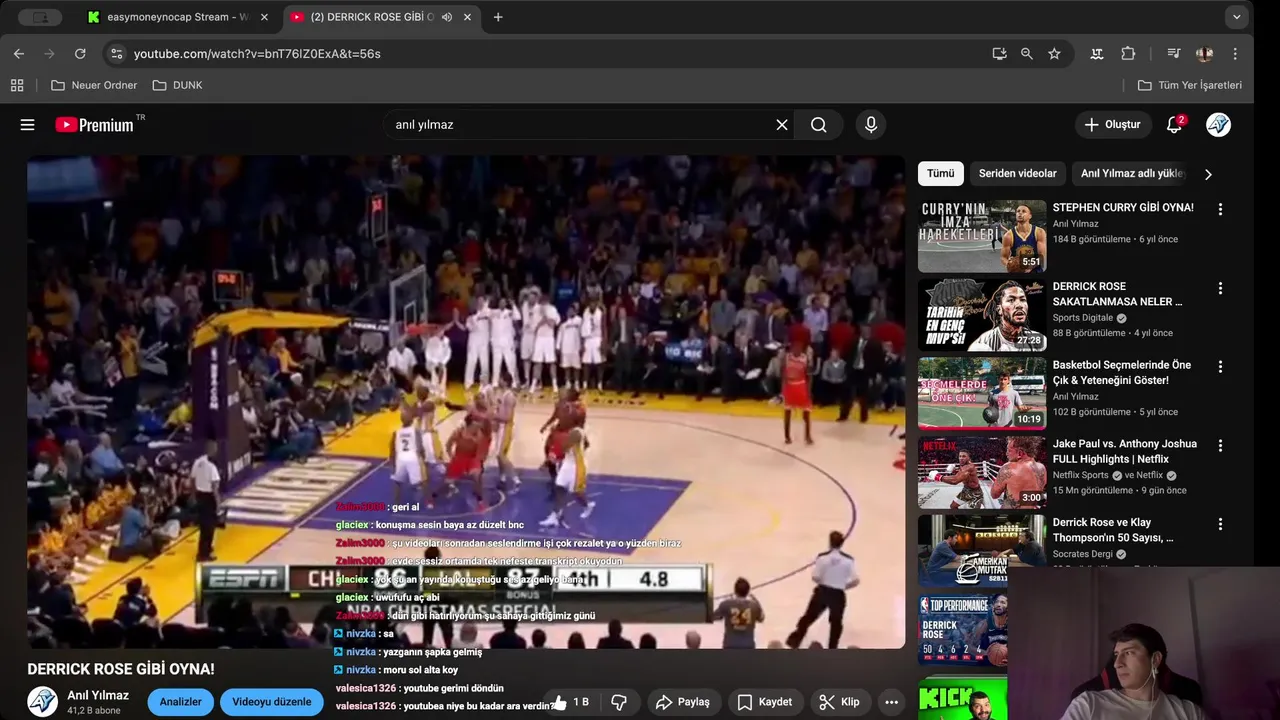The height and width of the screenshot is (720, 1280).
Task: Dislike the video with the thumbs down
Action: pos(619,702)
